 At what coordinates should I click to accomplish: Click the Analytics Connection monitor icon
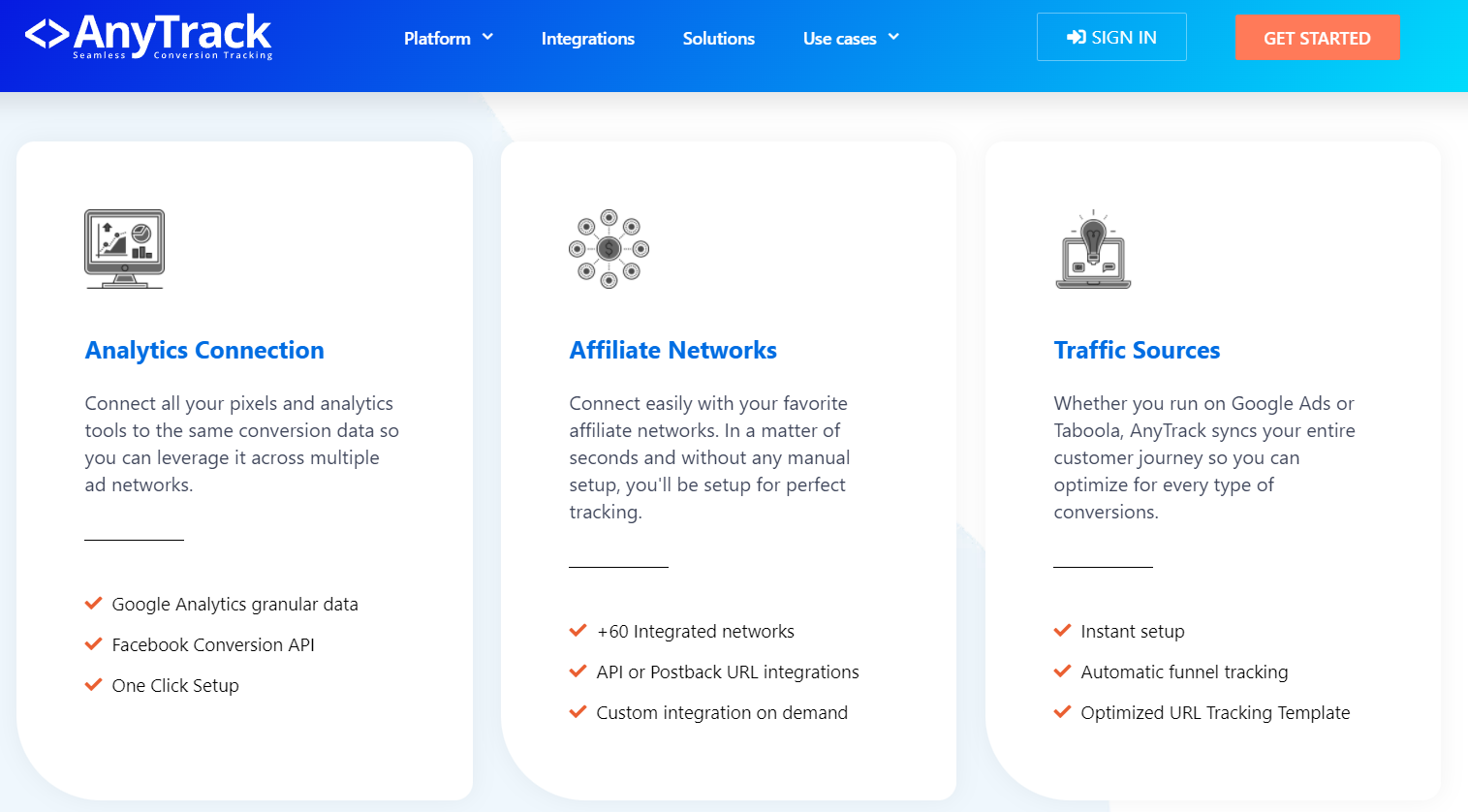[124, 249]
